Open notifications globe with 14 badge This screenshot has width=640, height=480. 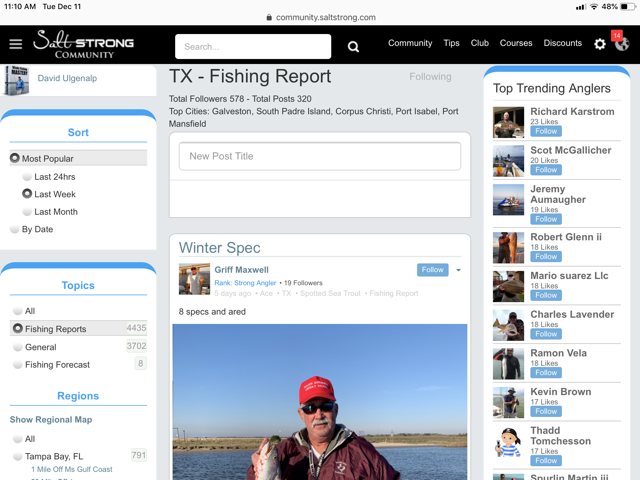[x=622, y=42]
